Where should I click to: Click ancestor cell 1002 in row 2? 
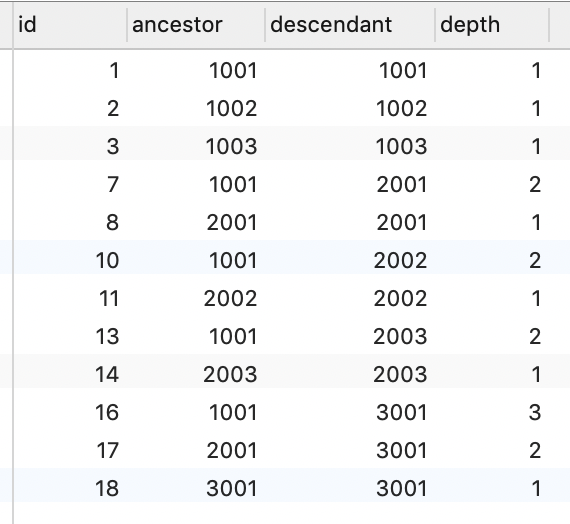click(232, 108)
